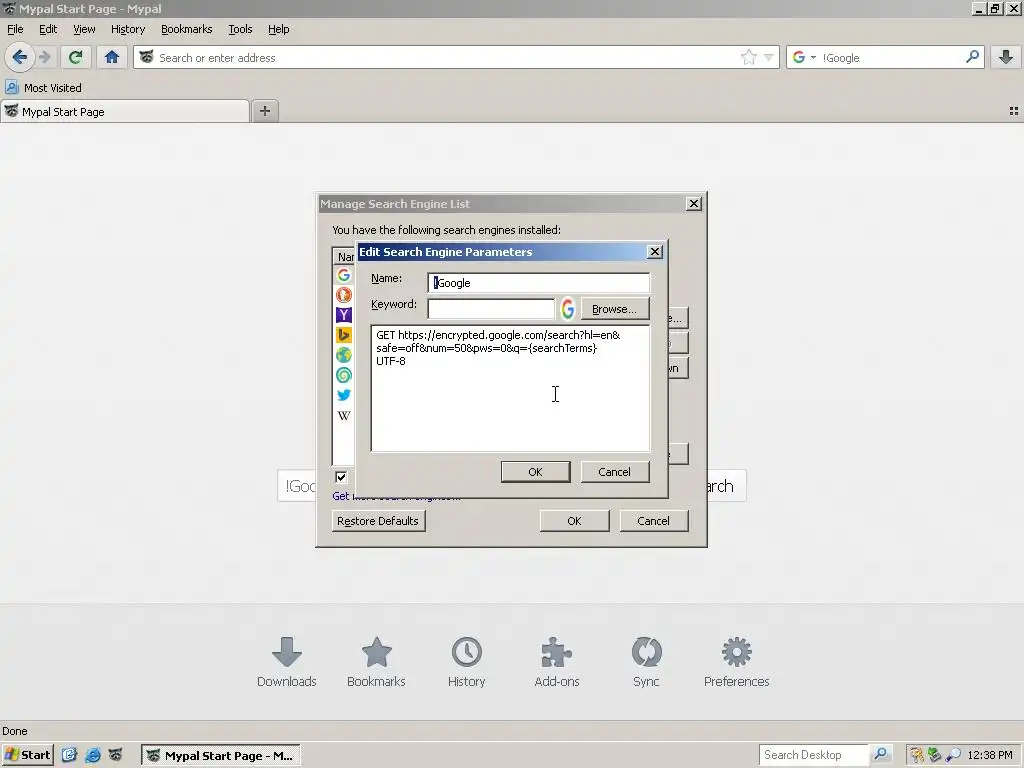Launch the Internet Explorer quick launch icon

(93, 755)
